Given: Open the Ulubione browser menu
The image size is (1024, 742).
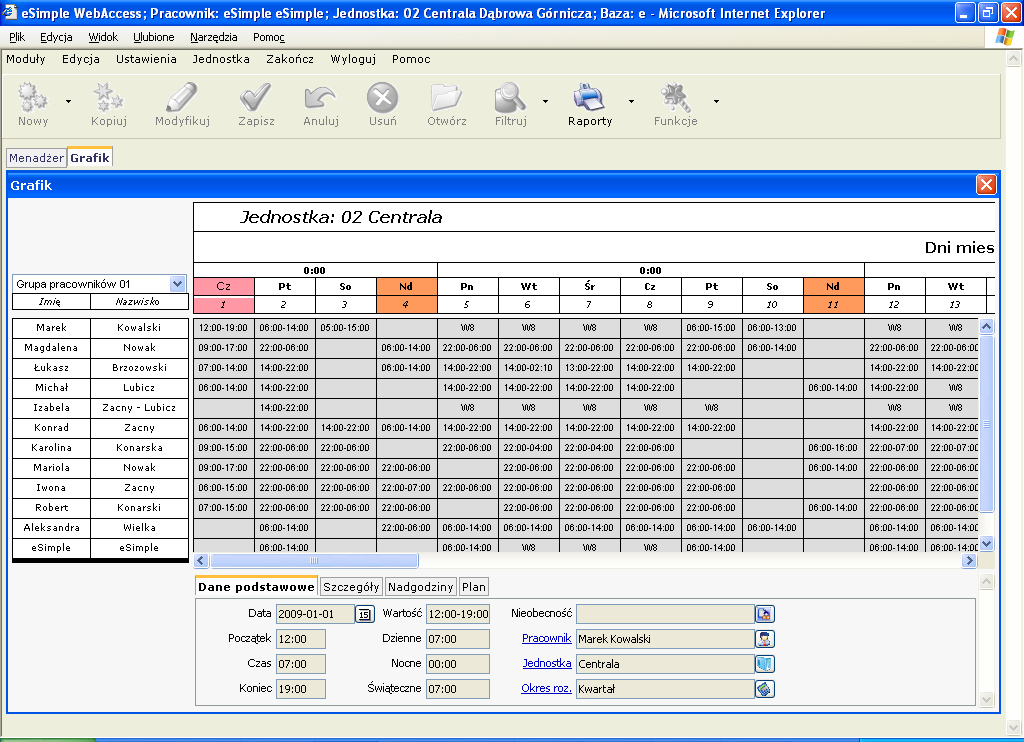Looking at the screenshot, I should pos(153,37).
